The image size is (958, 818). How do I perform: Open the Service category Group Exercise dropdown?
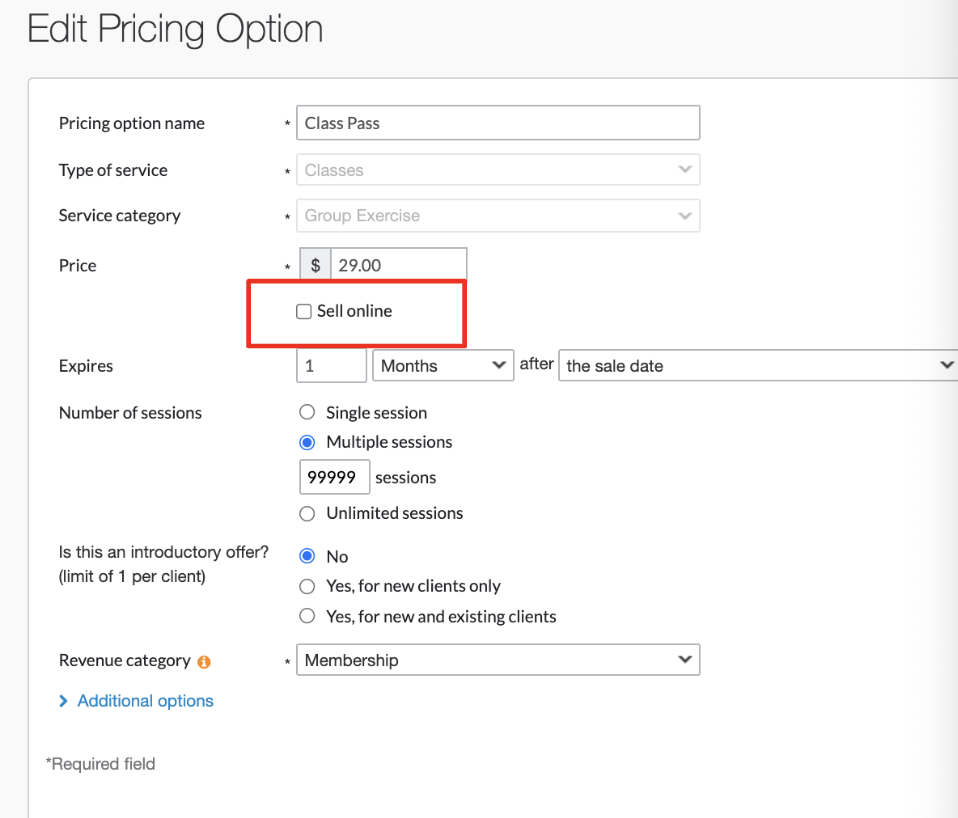[x=497, y=215]
